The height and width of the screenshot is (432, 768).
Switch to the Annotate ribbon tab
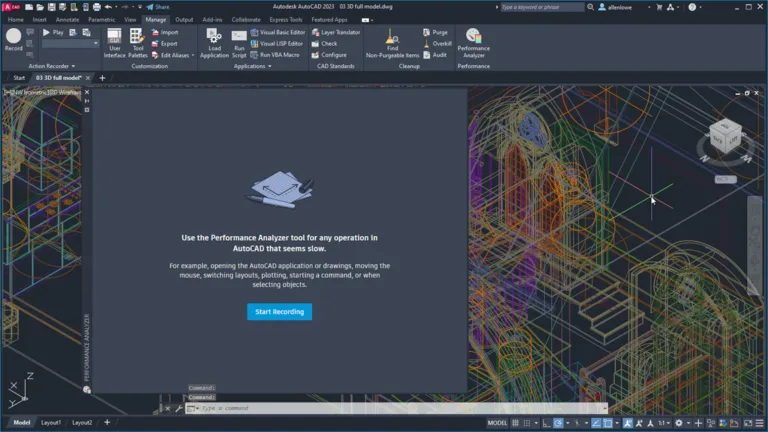coord(68,19)
